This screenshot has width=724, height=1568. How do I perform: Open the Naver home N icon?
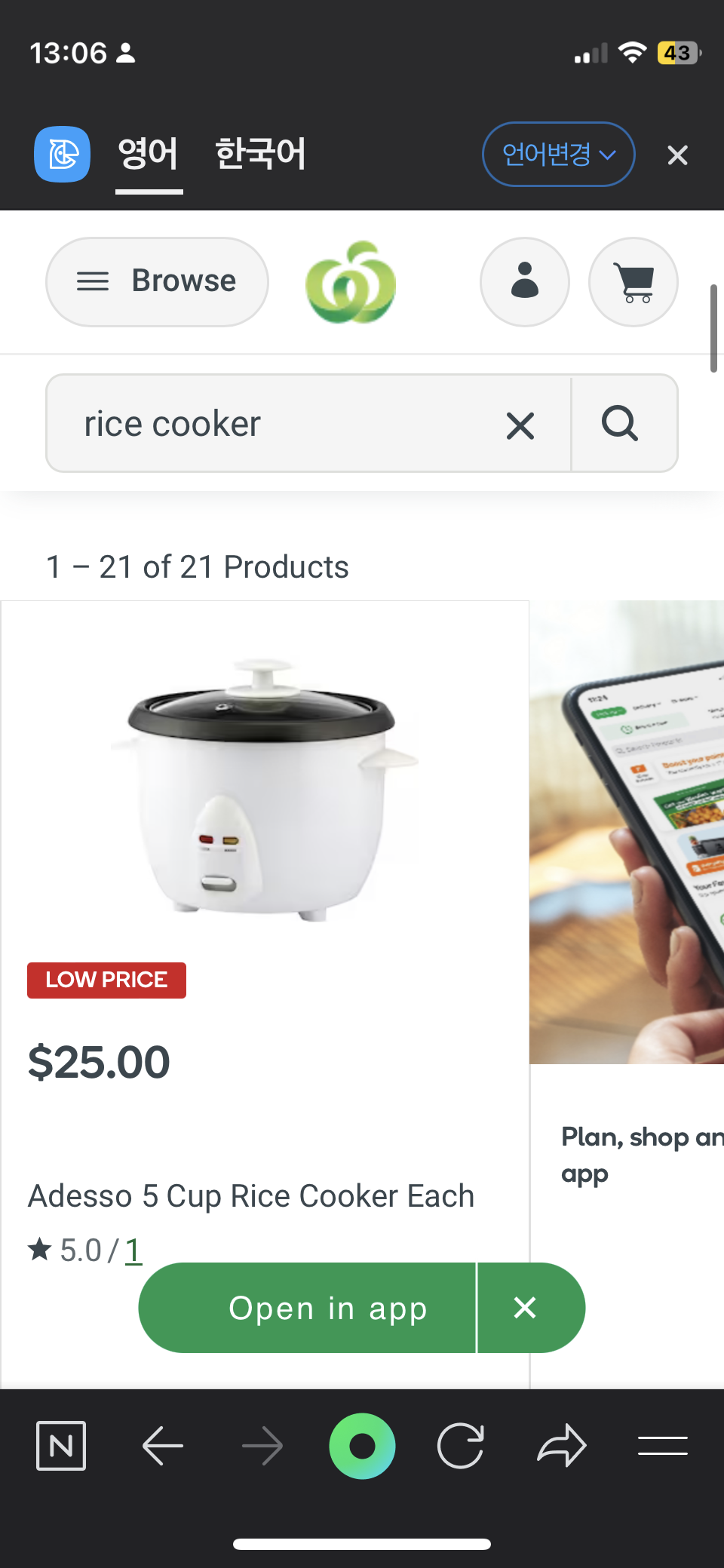pyautogui.click(x=61, y=1446)
